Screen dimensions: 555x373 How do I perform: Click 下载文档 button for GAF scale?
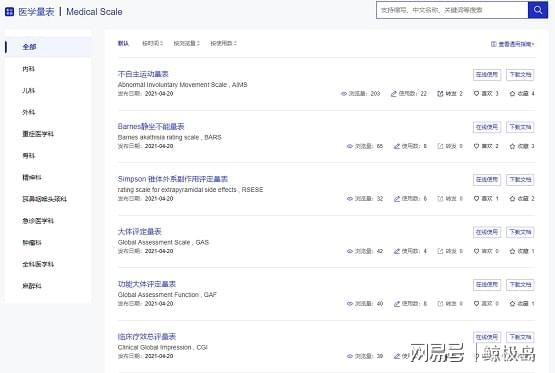[520, 285]
